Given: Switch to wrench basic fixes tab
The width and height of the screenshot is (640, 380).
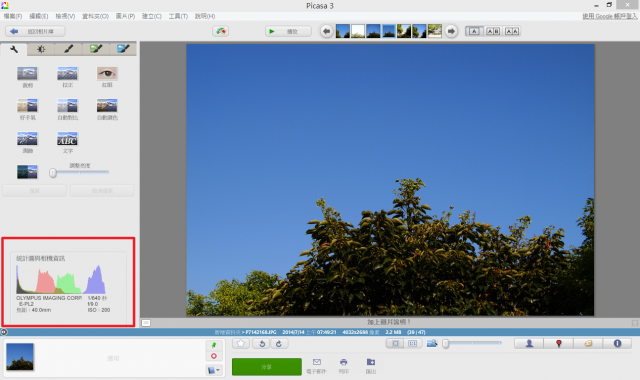Looking at the screenshot, I should [x=14, y=49].
